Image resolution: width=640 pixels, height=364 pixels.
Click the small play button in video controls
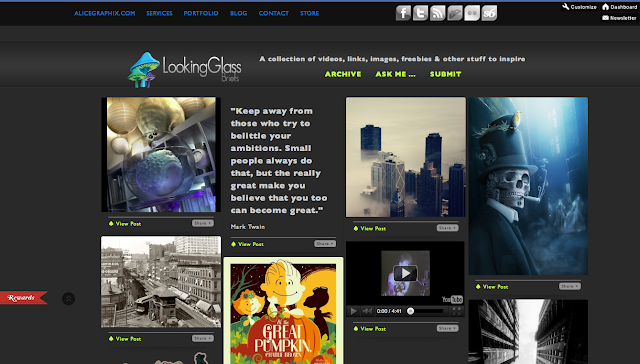click(353, 311)
